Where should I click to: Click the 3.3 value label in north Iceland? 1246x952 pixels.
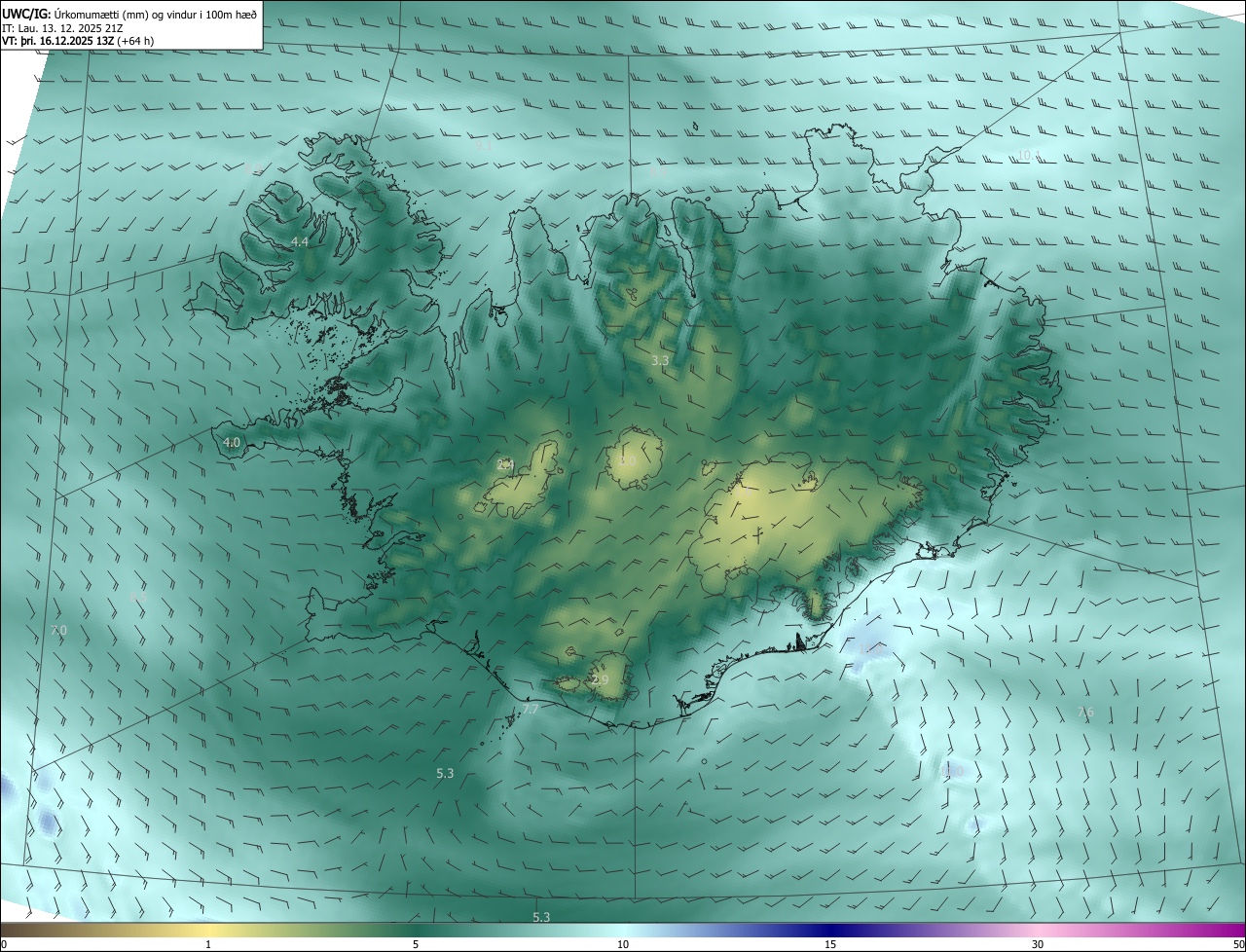click(x=660, y=360)
